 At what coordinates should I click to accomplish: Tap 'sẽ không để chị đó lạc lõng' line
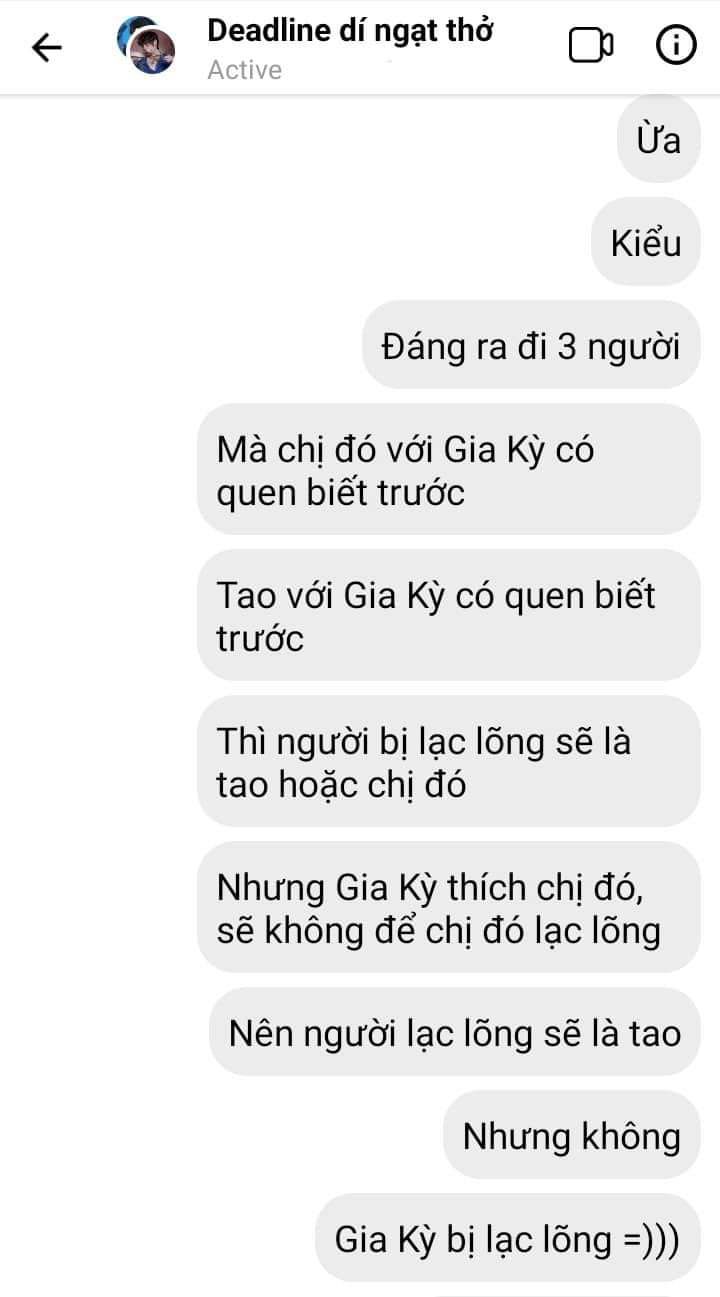439,931
